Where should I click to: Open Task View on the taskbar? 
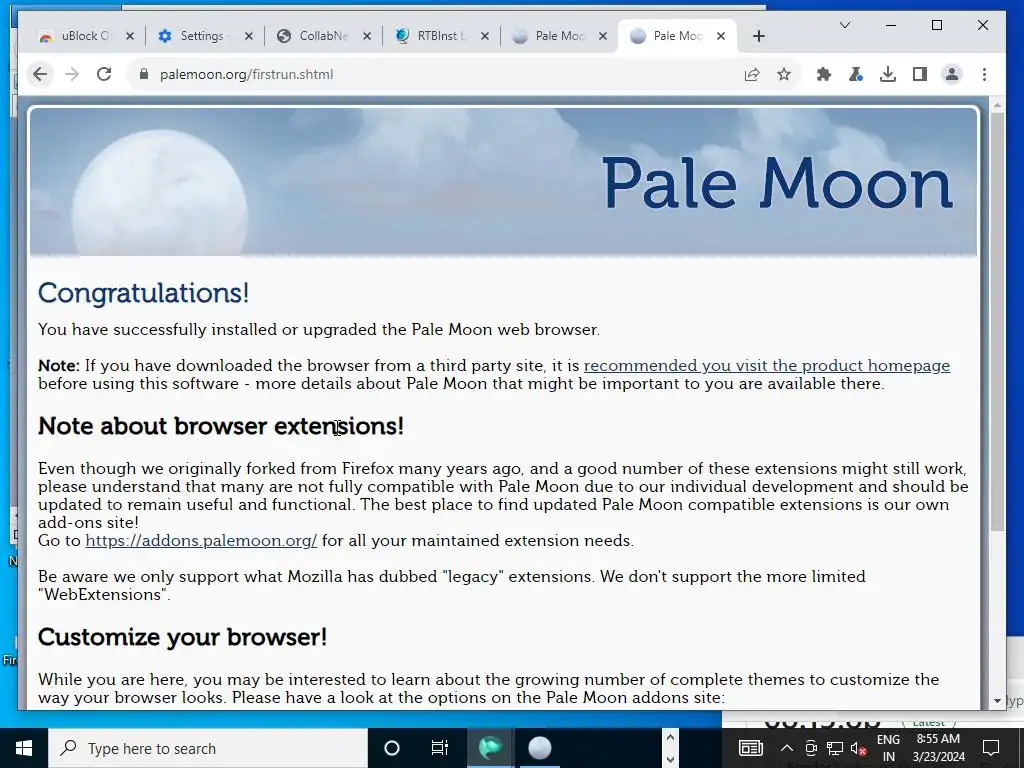(x=440, y=748)
